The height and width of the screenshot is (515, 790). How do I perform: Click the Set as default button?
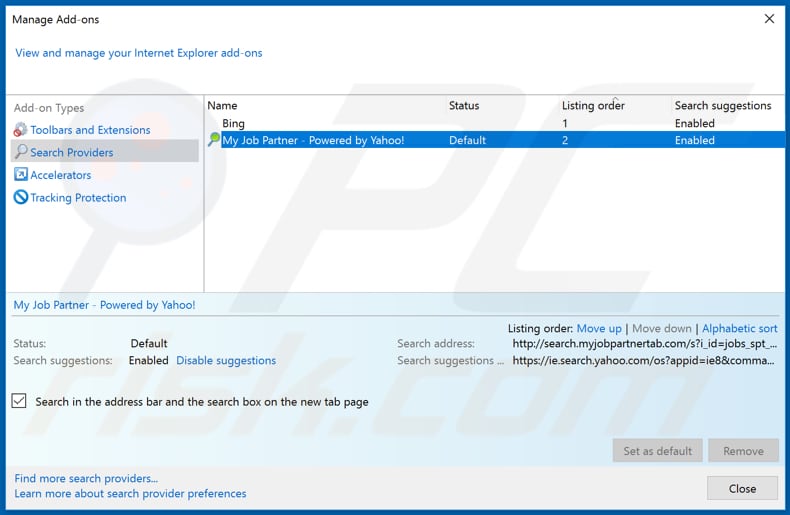[x=657, y=450]
